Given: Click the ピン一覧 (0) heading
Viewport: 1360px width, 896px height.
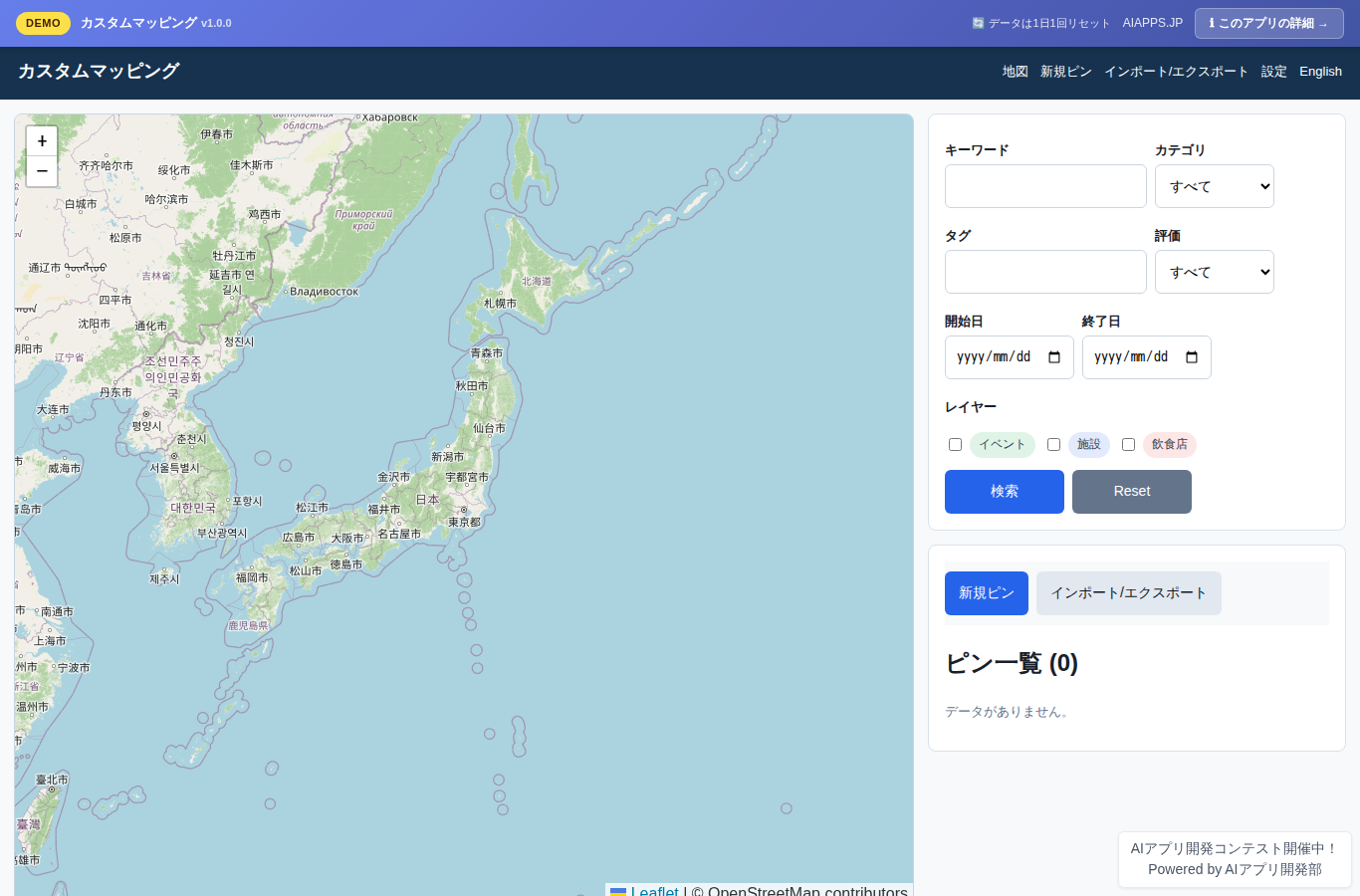Looking at the screenshot, I should coord(1012,663).
